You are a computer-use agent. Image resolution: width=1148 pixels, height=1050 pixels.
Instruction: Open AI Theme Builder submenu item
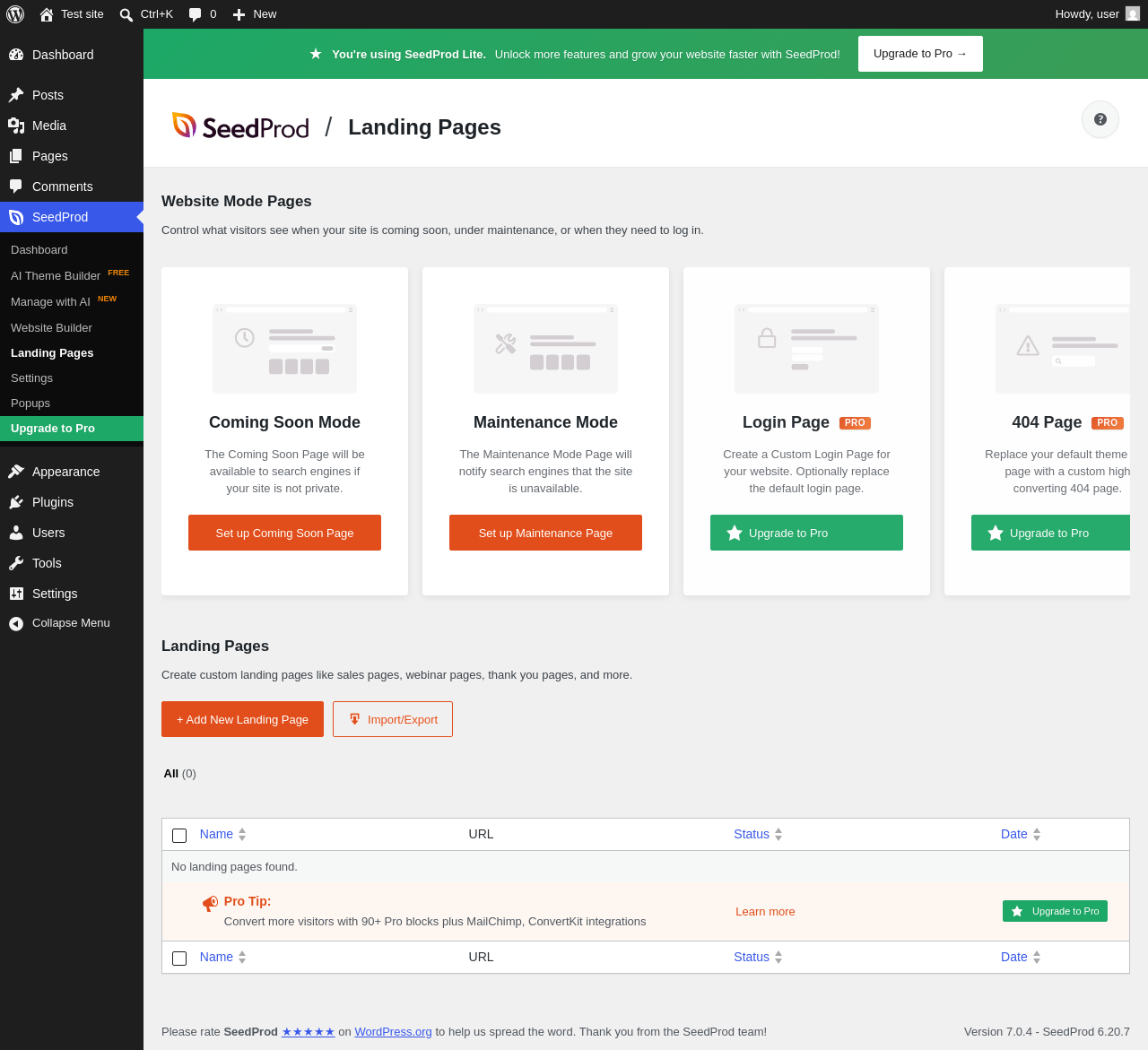click(72, 275)
